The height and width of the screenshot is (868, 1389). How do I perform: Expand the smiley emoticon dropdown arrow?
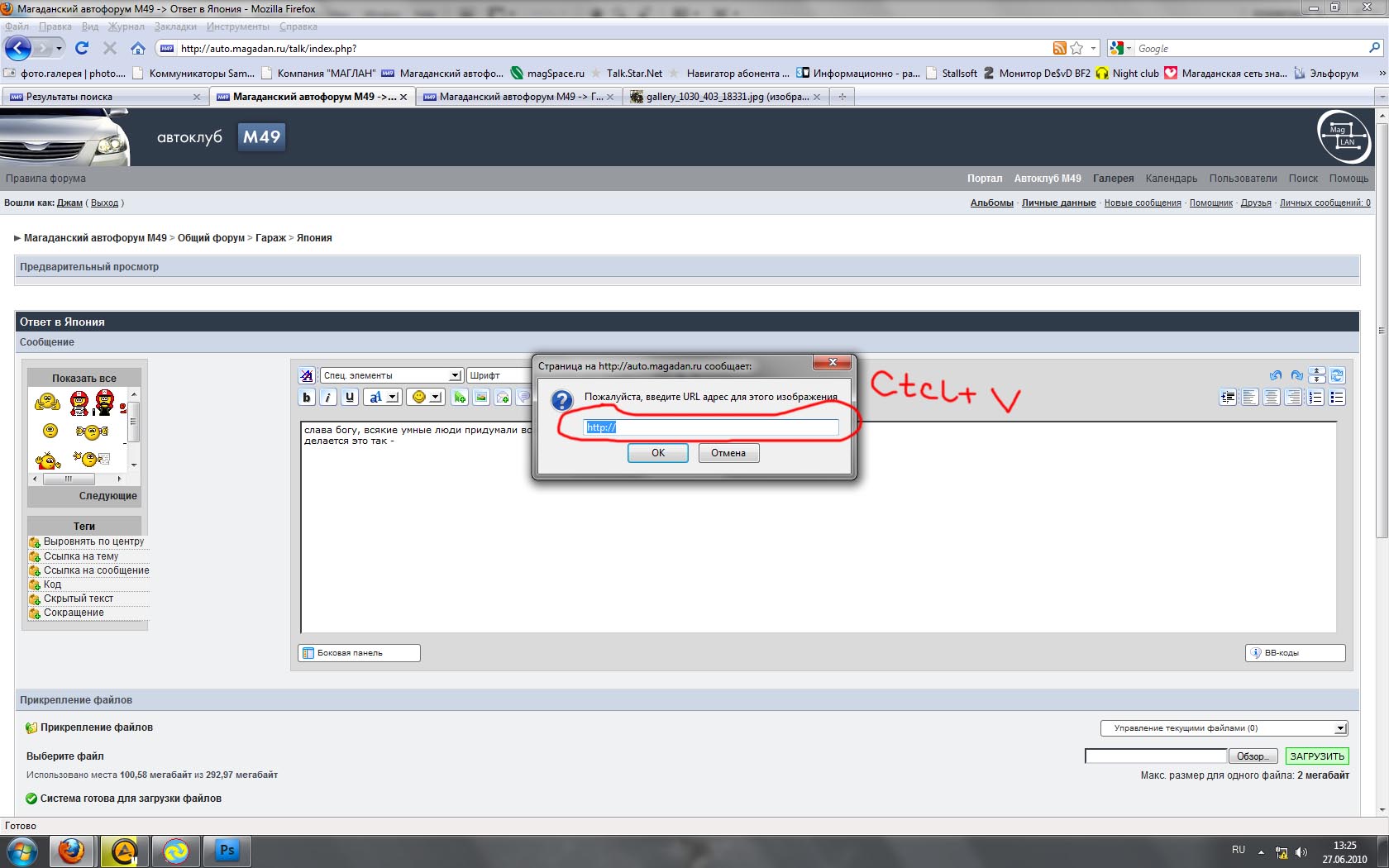(436, 398)
